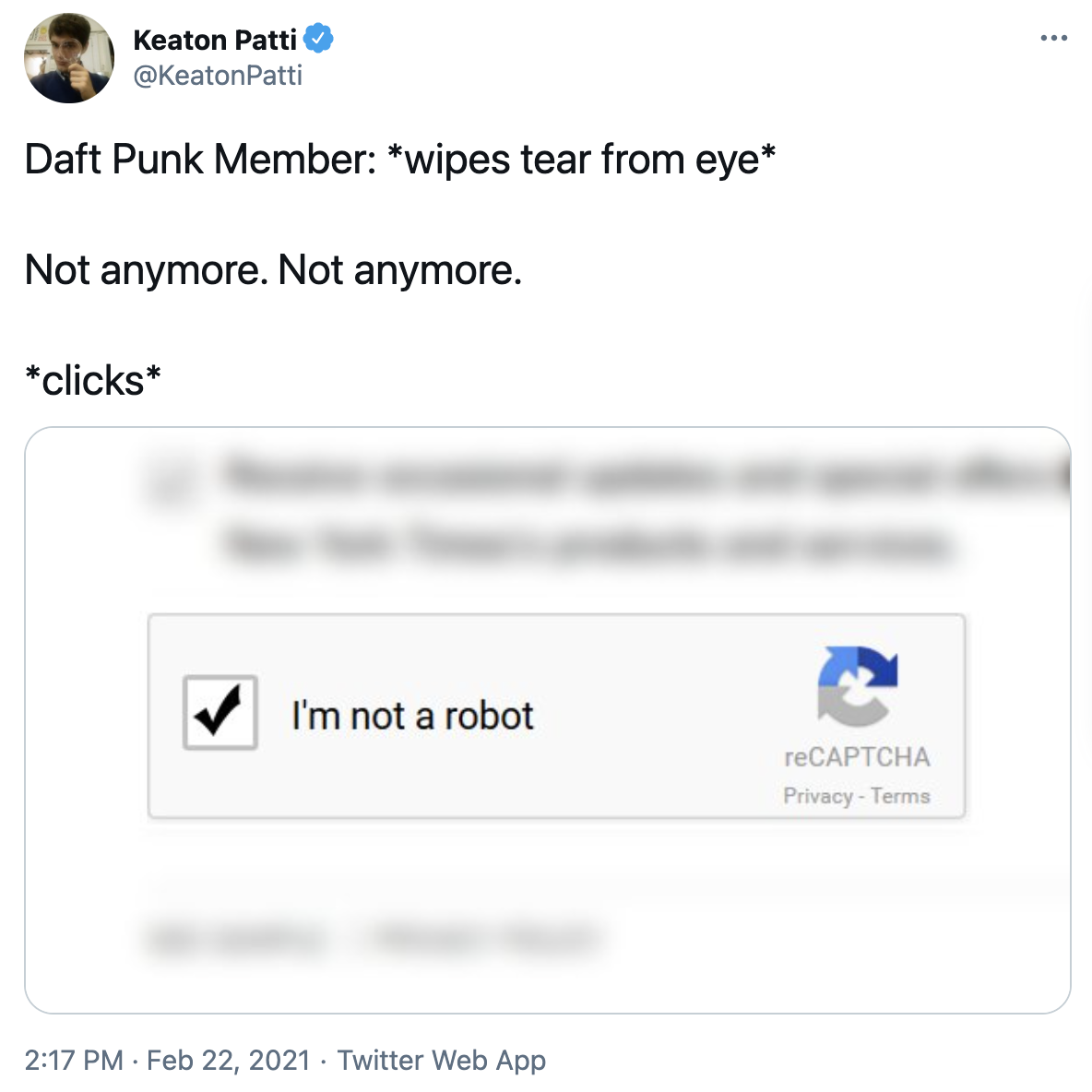The image size is (1092, 1092).
Task: Click the reCAPTCHA arrows logo icon
Action: pos(857,685)
